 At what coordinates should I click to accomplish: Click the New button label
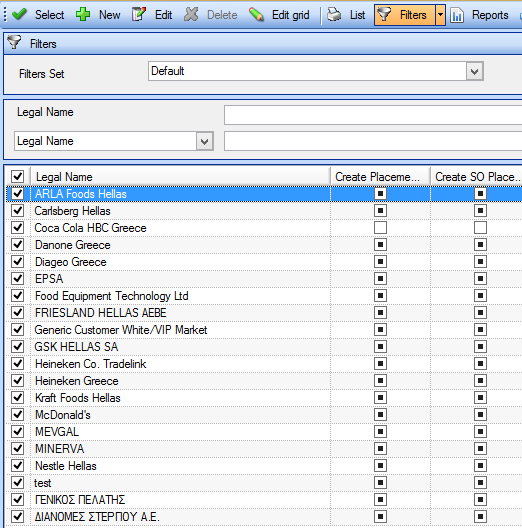[x=109, y=15]
